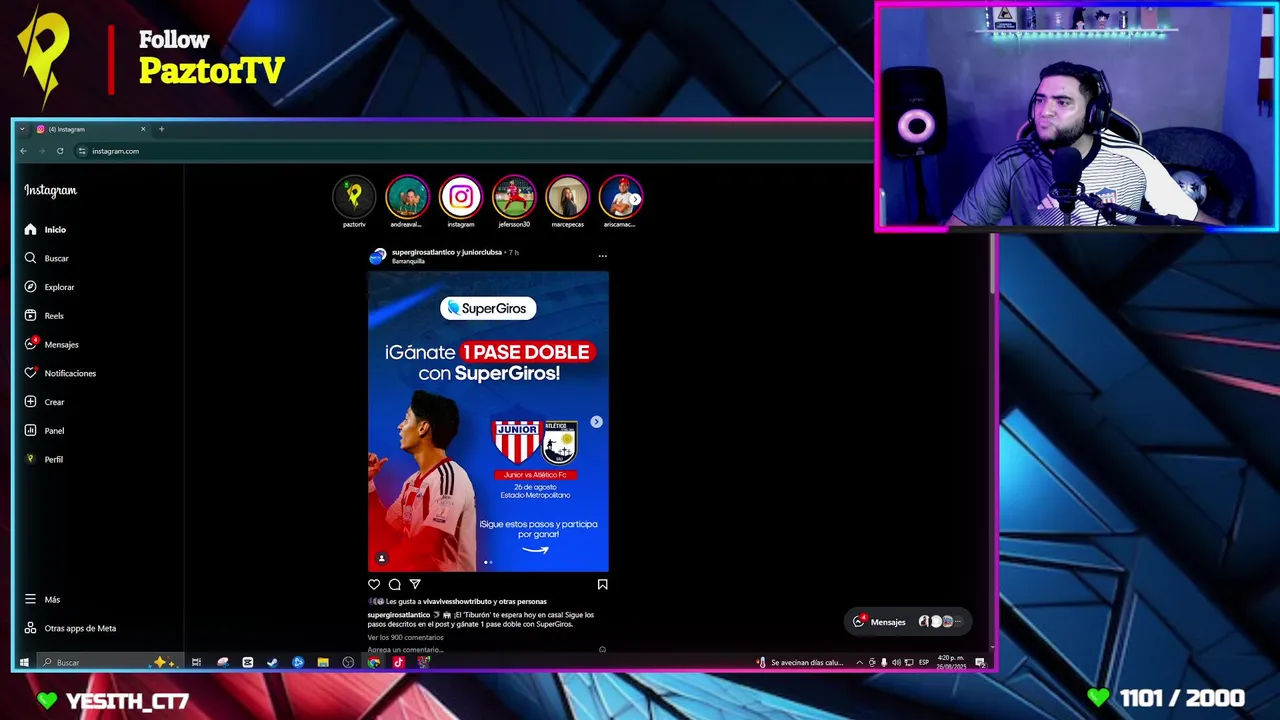Viewport: 1280px width, 720px height.
Task: Open Task View on the taskbar
Action: [x=196, y=662]
